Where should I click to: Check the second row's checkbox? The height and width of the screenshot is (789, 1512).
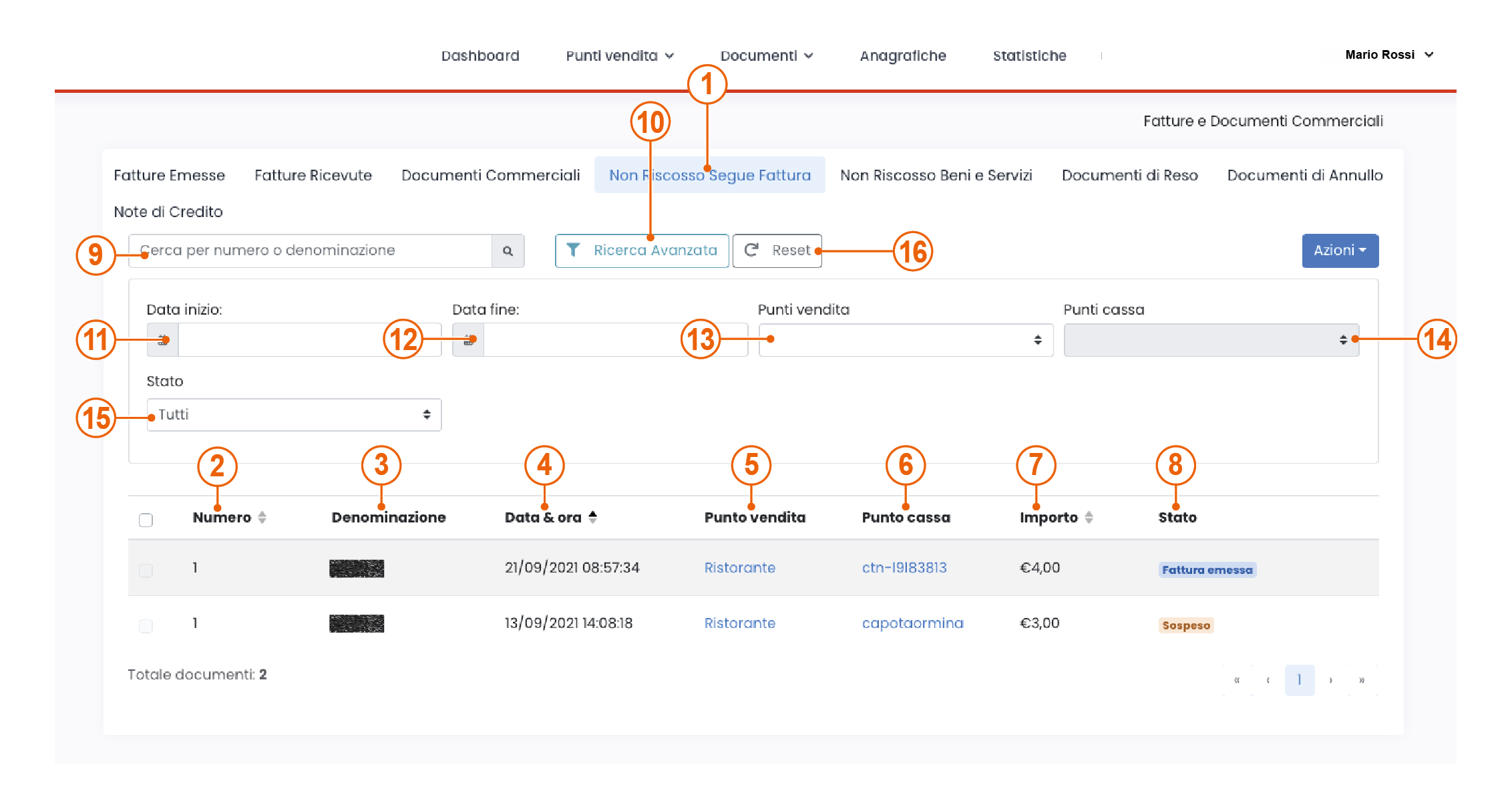[x=146, y=625]
